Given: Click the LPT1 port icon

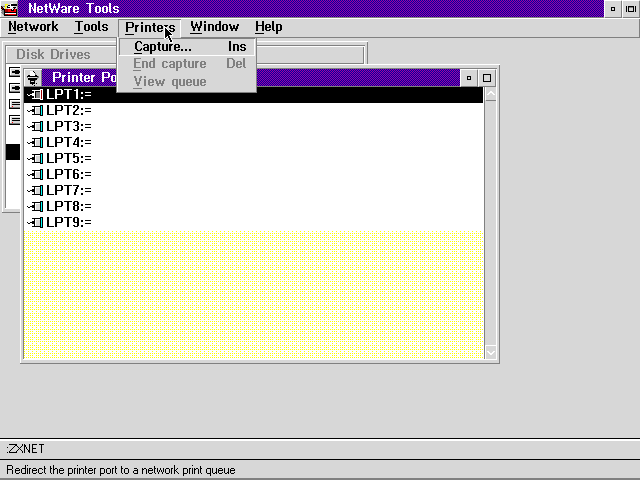Looking at the screenshot, I should coord(35,95).
